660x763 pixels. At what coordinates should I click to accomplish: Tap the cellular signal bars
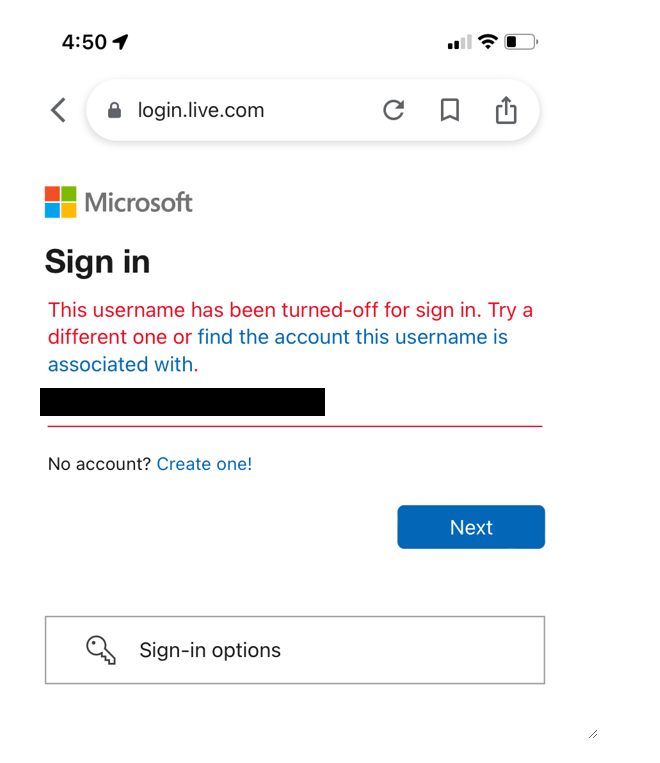point(459,42)
